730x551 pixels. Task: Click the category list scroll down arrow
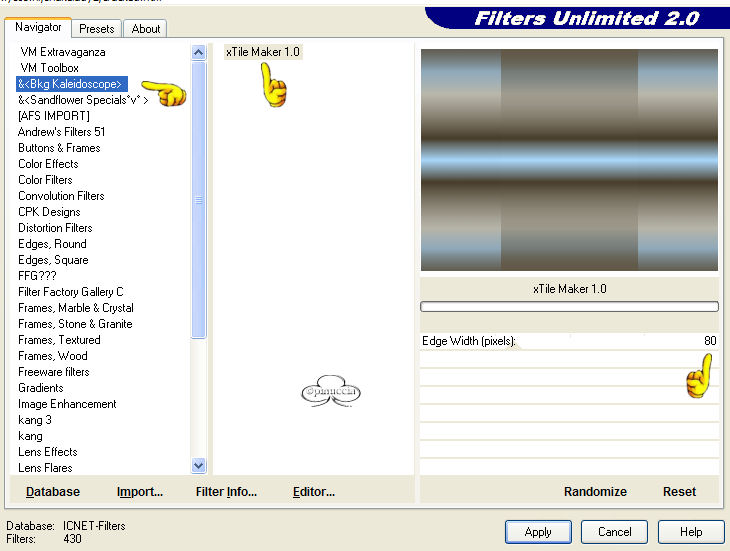point(198,465)
